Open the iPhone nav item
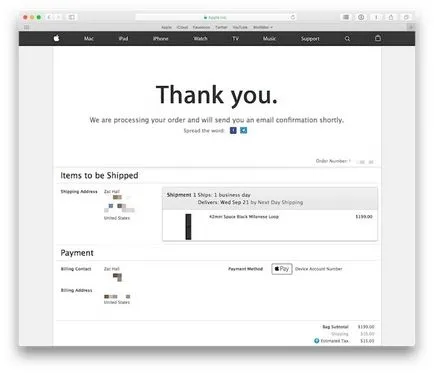 [161, 39]
